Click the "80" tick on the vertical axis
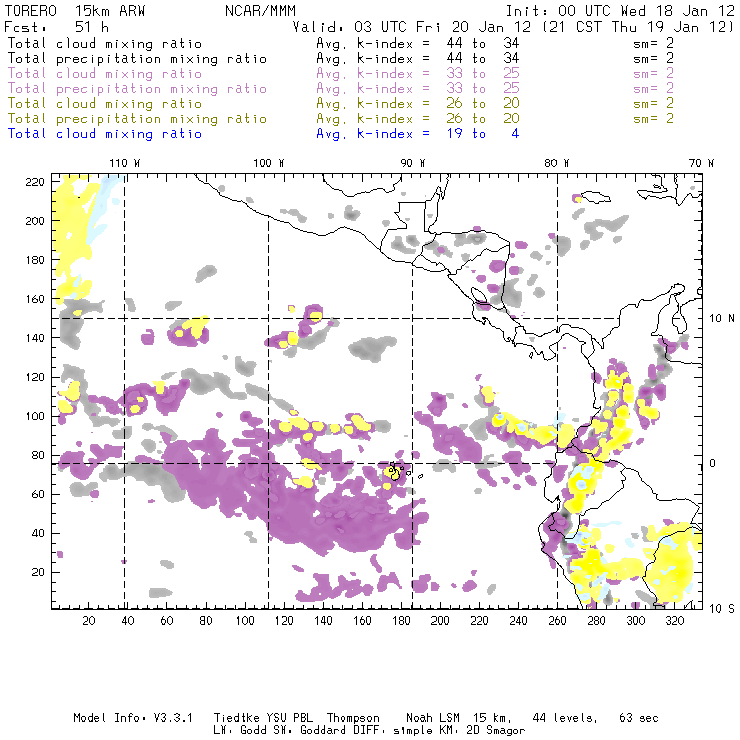 coord(38,455)
